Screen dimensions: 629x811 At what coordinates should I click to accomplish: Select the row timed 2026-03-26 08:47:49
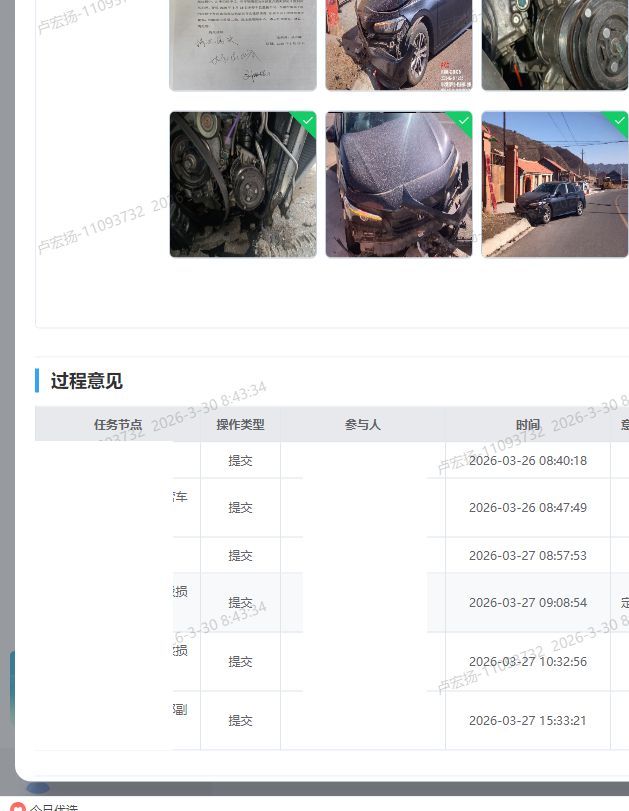click(527, 508)
